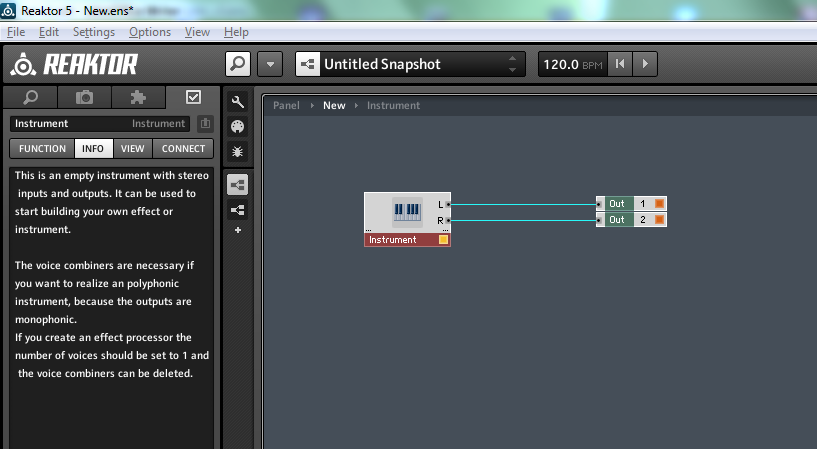
Task: Click the bug debug icon
Action: point(238,152)
